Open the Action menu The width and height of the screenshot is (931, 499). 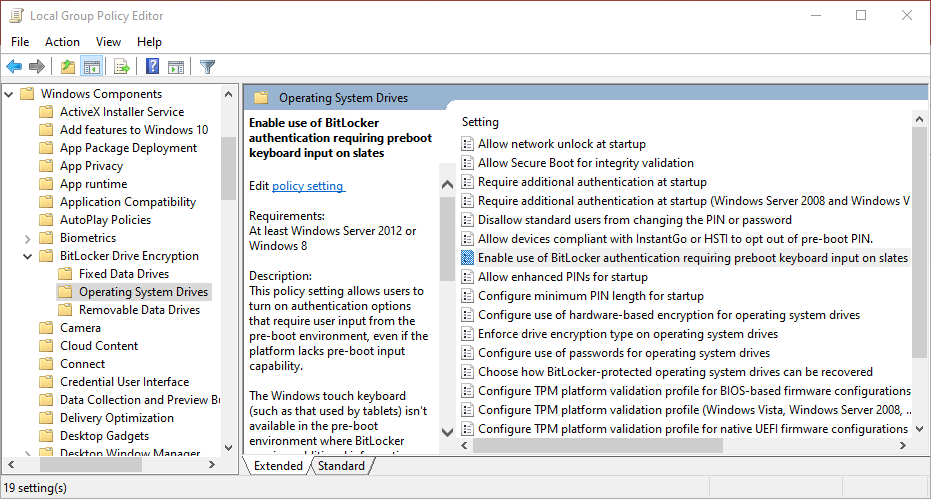click(x=62, y=42)
